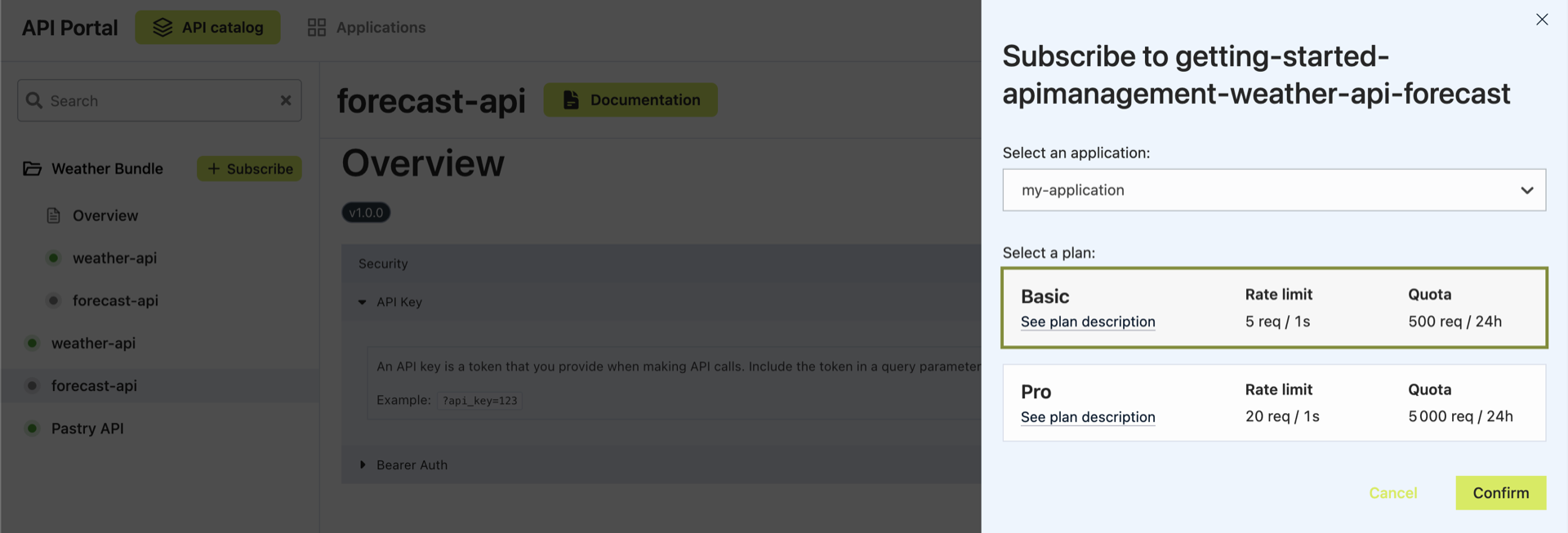Viewport: 1568px width, 533px height.
Task: Subscribe to the Weather Bundle
Action: coord(250,169)
